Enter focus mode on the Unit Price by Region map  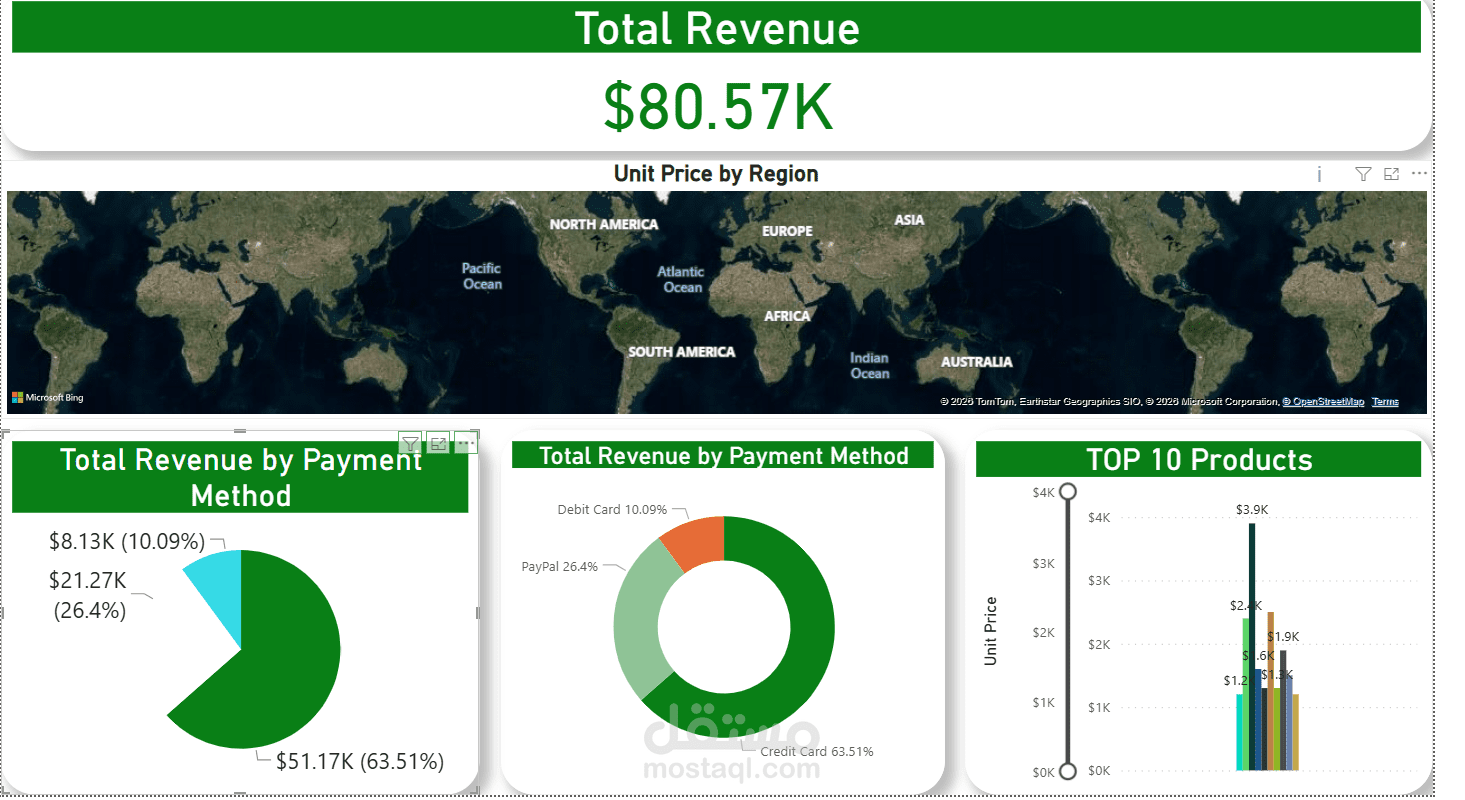[1391, 173]
